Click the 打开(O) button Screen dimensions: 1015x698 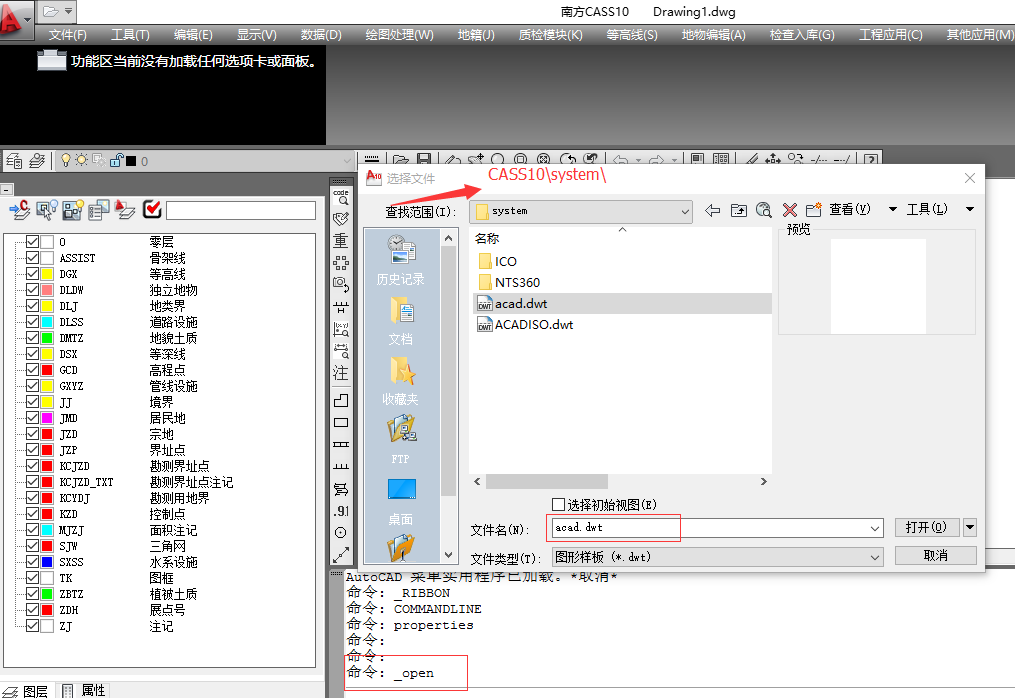[927, 527]
